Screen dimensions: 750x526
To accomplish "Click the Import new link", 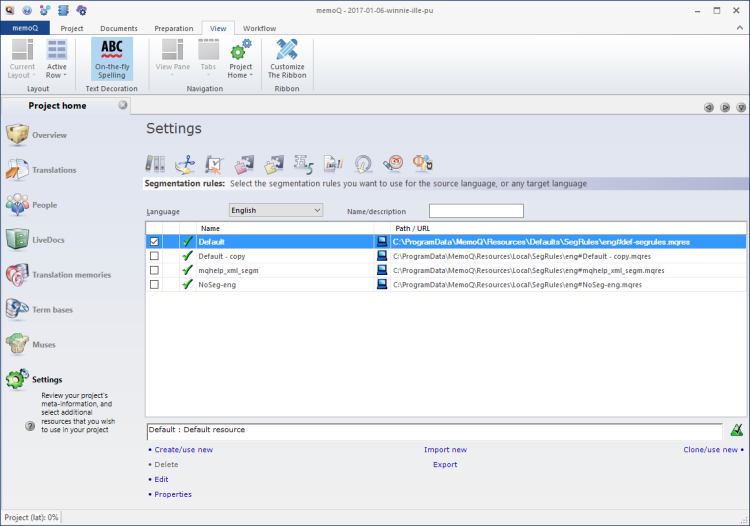I will click(445, 450).
